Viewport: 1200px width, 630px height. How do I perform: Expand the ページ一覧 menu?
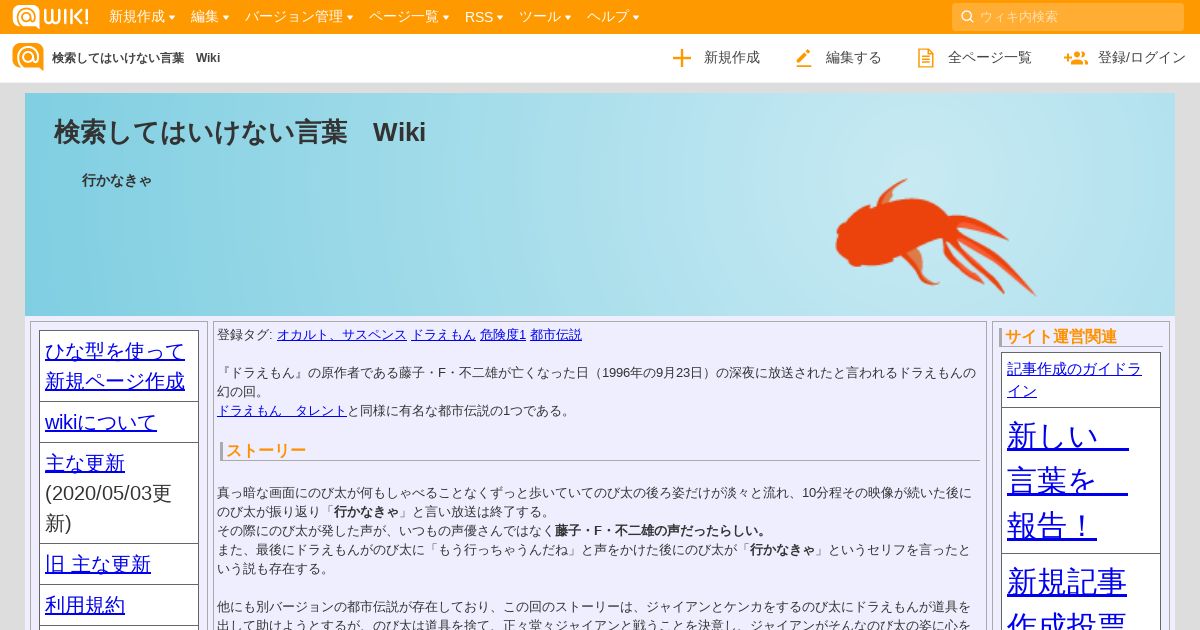[409, 17]
